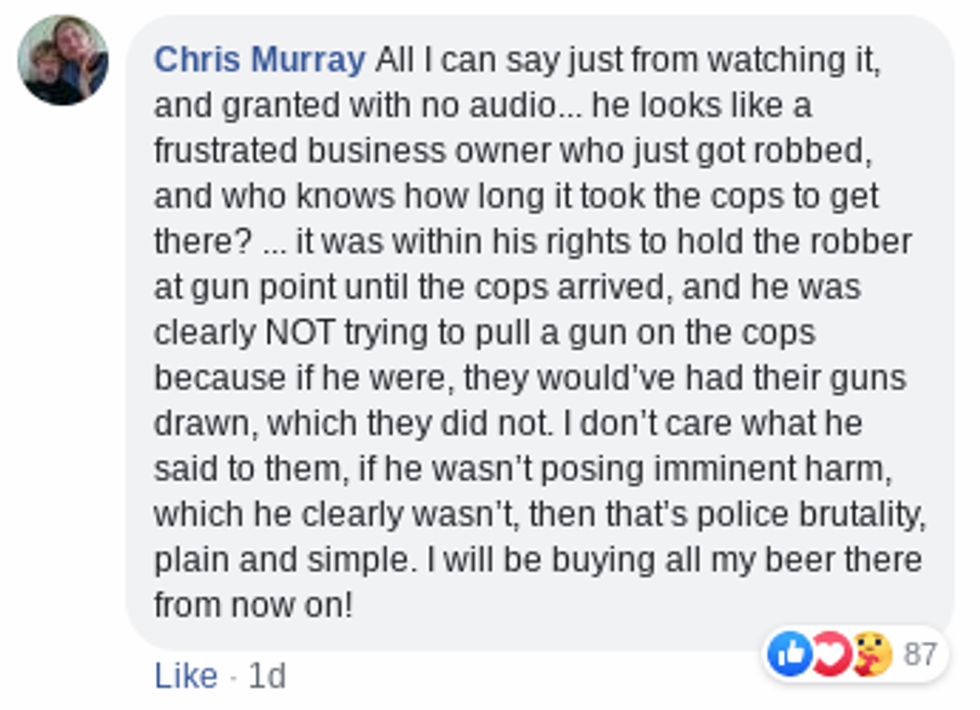Image resolution: width=980 pixels, height=710 pixels.
Task: Open Chris Murray's profile picture
Action: (62, 60)
